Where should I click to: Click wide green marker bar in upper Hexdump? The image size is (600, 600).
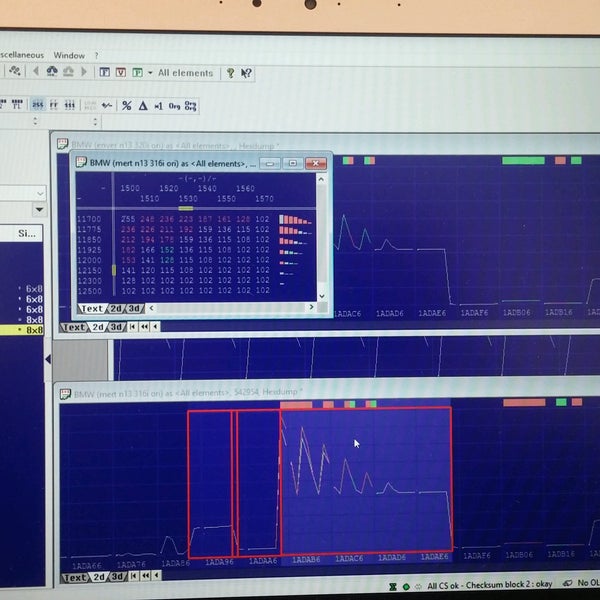coord(523,160)
